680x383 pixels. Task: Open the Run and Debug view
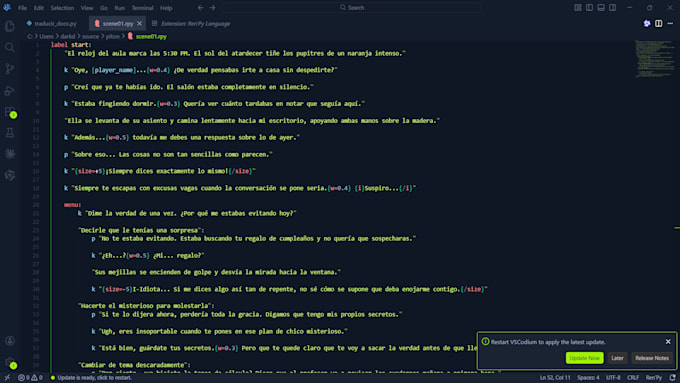click(10, 90)
